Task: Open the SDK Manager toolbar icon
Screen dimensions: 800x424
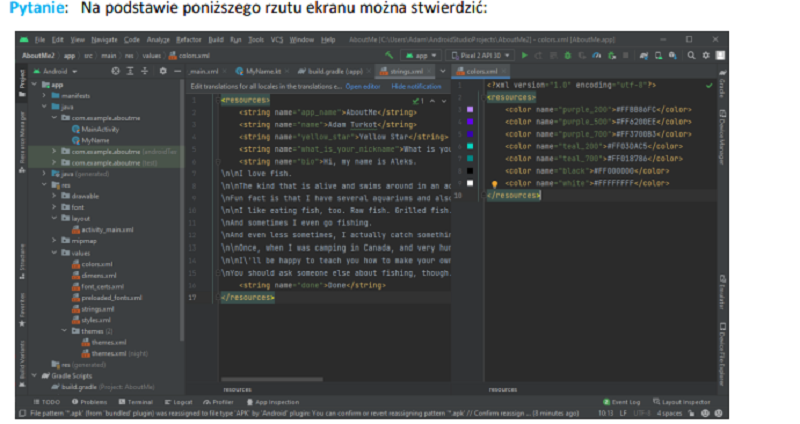Action: (x=673, y=55)
